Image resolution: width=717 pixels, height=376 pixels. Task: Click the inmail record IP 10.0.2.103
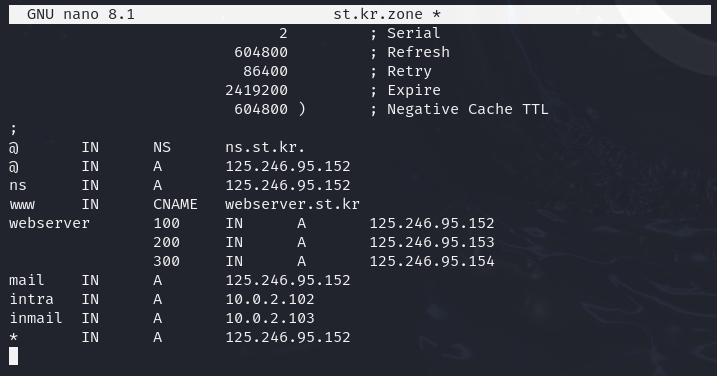click(x=270, y=318)
